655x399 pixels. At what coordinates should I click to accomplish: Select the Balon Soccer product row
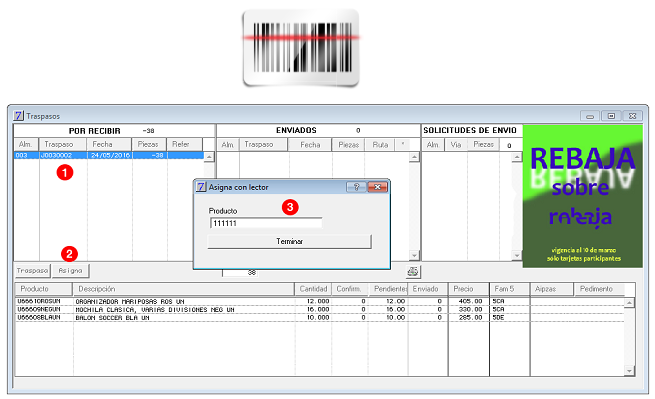[x=320, y=318]
